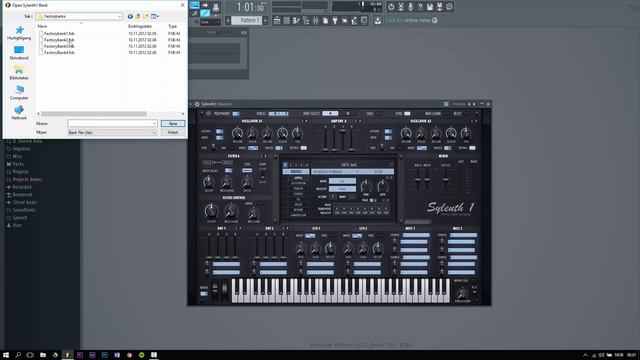Screen dimensions: 640x360
Task: Open the Pattern 1 selector
Action: [x=247, y=20]
